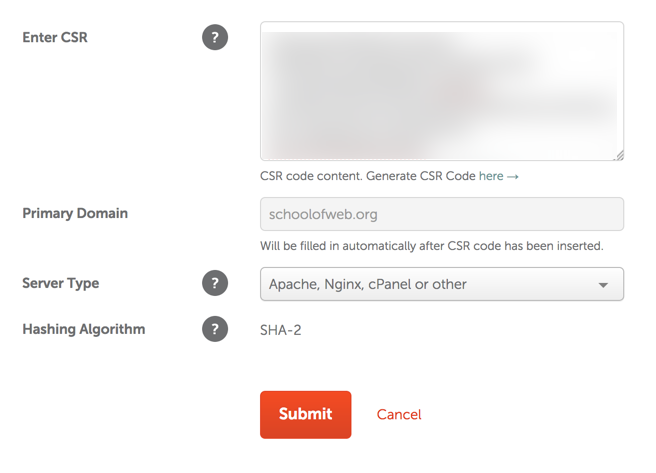Focus the Enter CSR text area
The image size is (656, 473).
(442, 91)
